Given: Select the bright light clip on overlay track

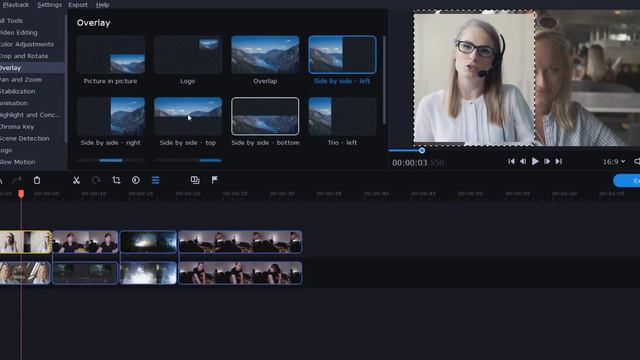Looking at the screenshot, I should (x=148, y=242).
